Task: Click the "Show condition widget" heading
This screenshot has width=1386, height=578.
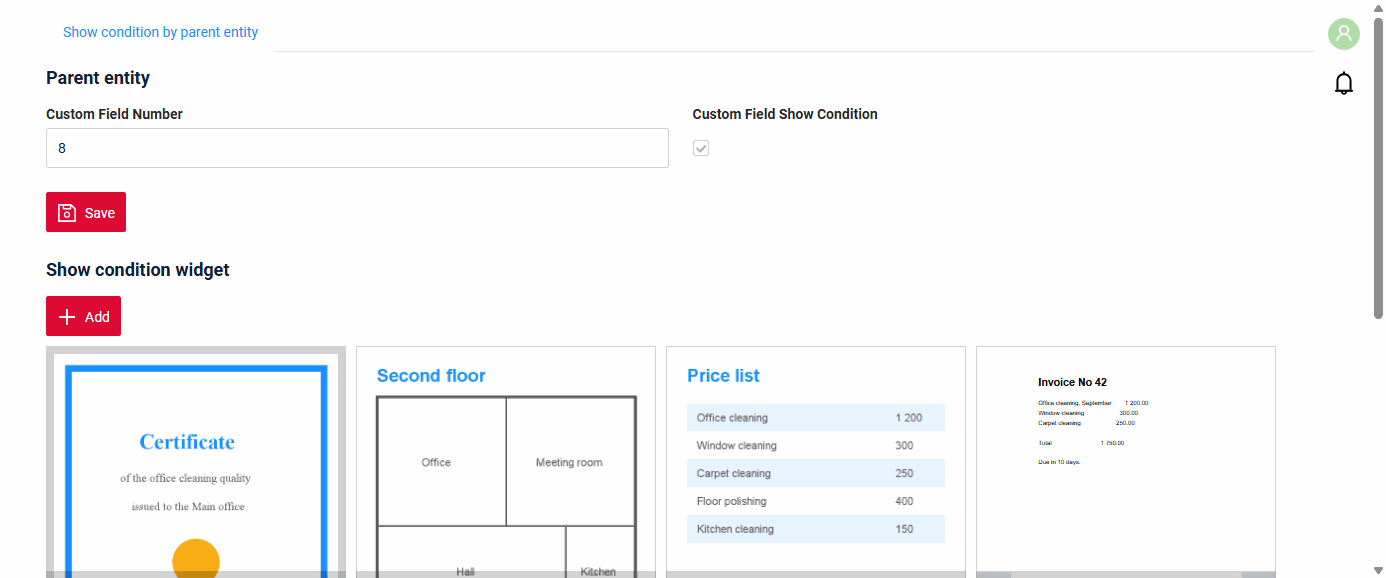Action: click(138, 270)
